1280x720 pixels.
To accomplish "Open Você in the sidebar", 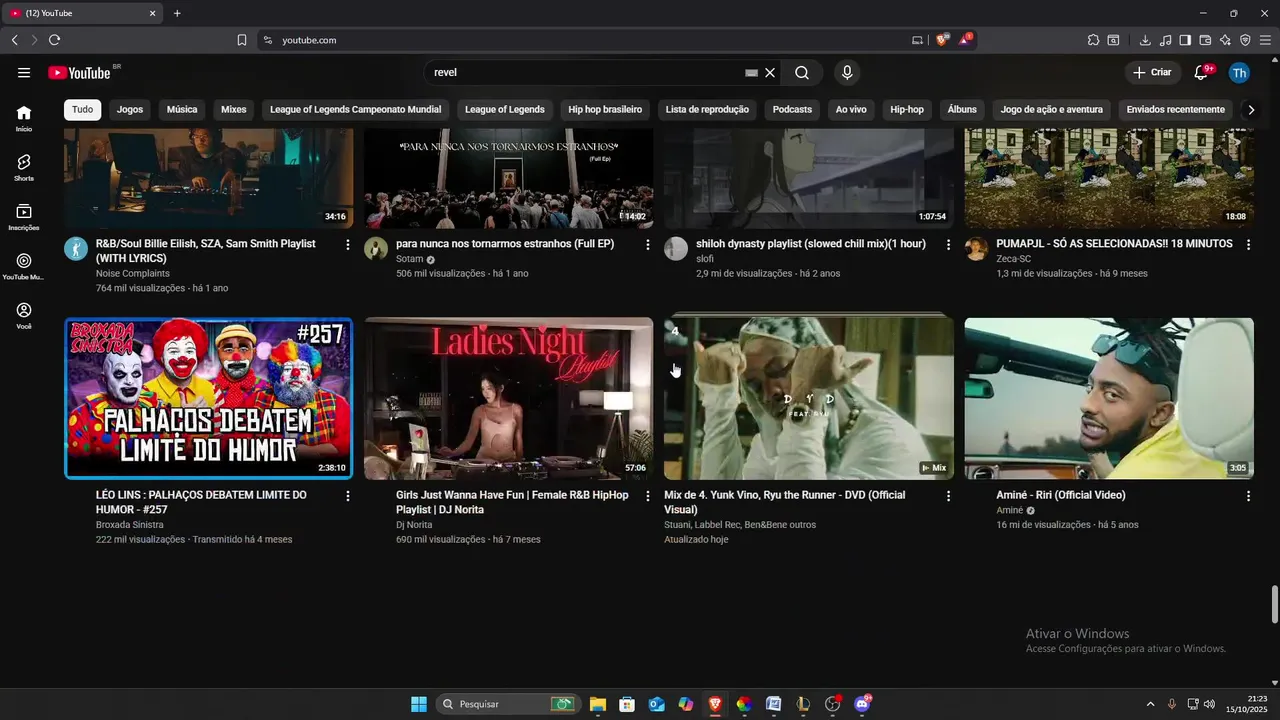I will 24,316.
